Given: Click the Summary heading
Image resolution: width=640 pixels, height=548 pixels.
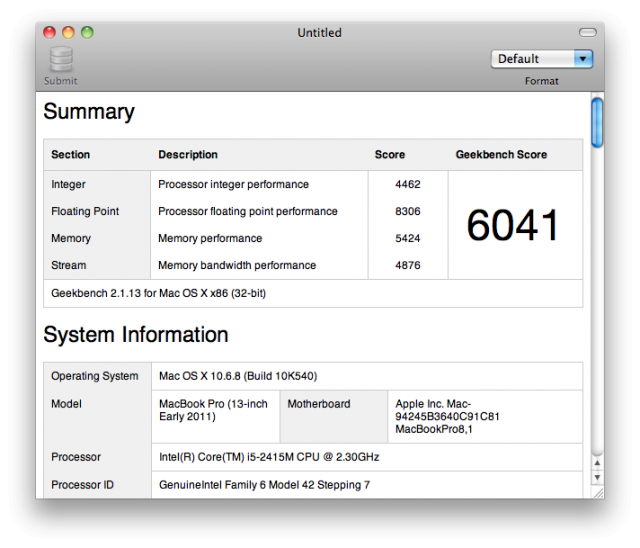Looking at the screenshot, I should pyautogui.click(x=89, y=112).
